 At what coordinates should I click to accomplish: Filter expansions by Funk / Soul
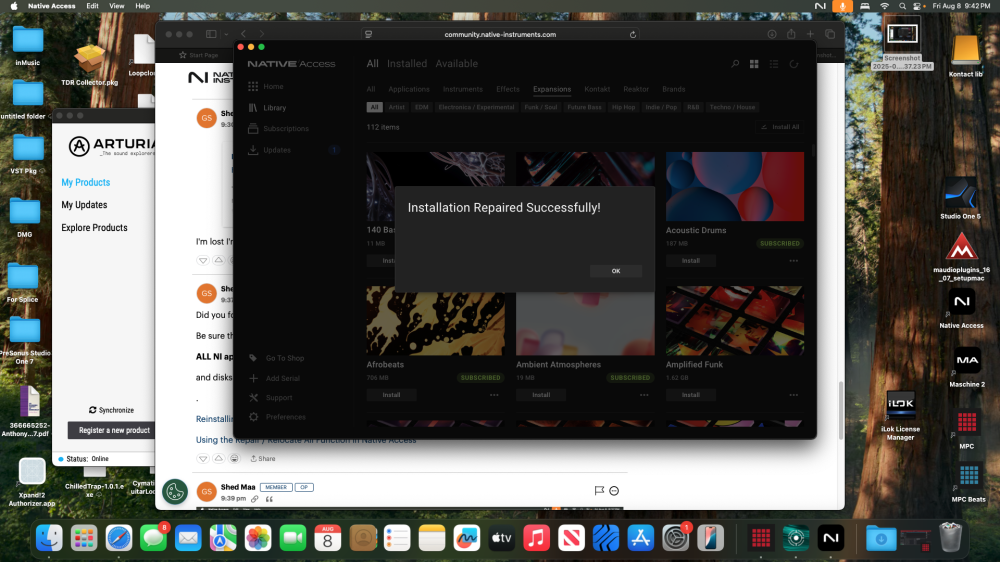pos(540,107)
